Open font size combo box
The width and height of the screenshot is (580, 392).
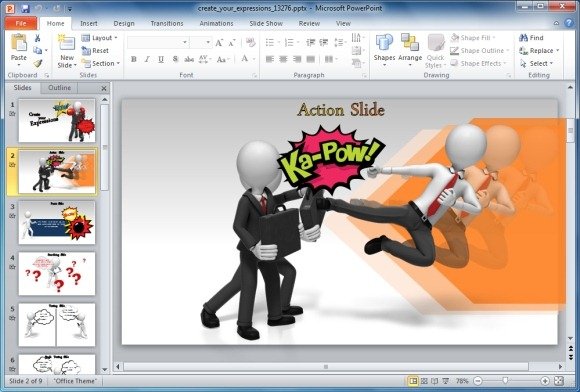[201, 43]
